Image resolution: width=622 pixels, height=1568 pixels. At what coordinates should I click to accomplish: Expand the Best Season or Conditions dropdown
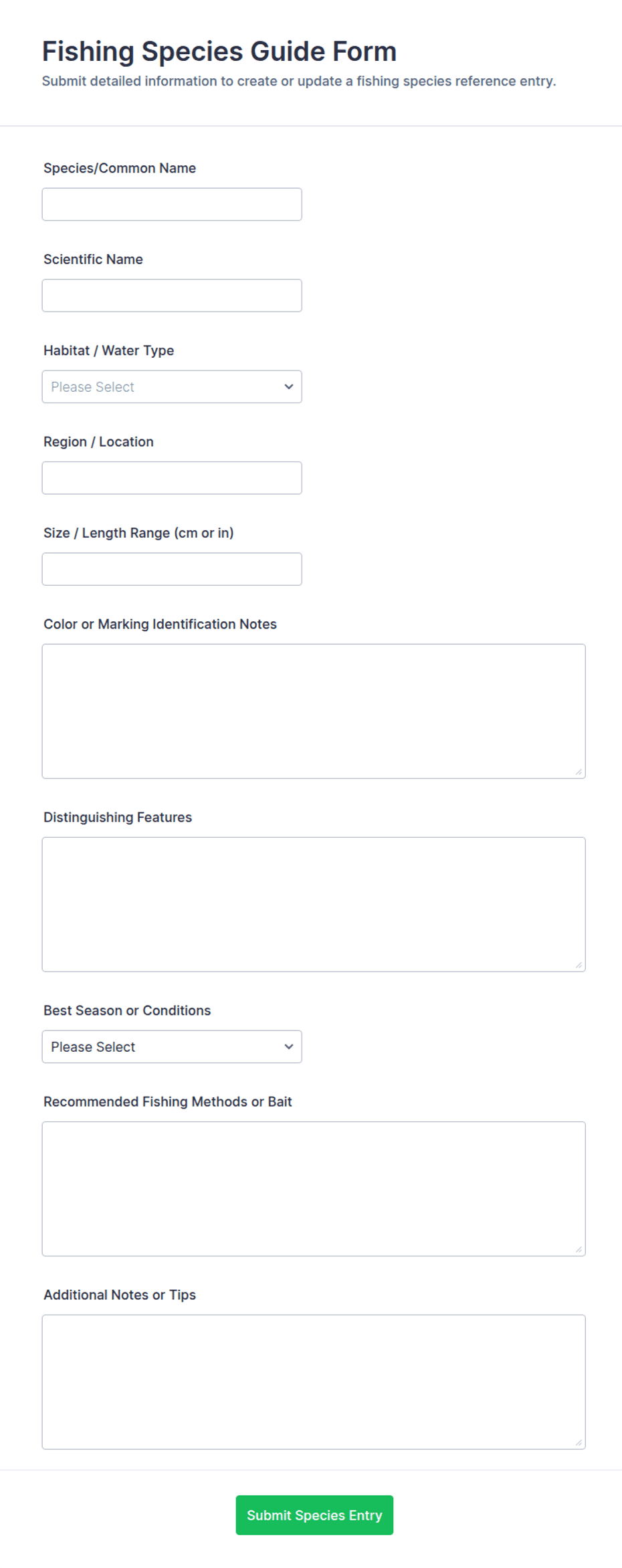pyautogui.click(x=172, y=1046)
